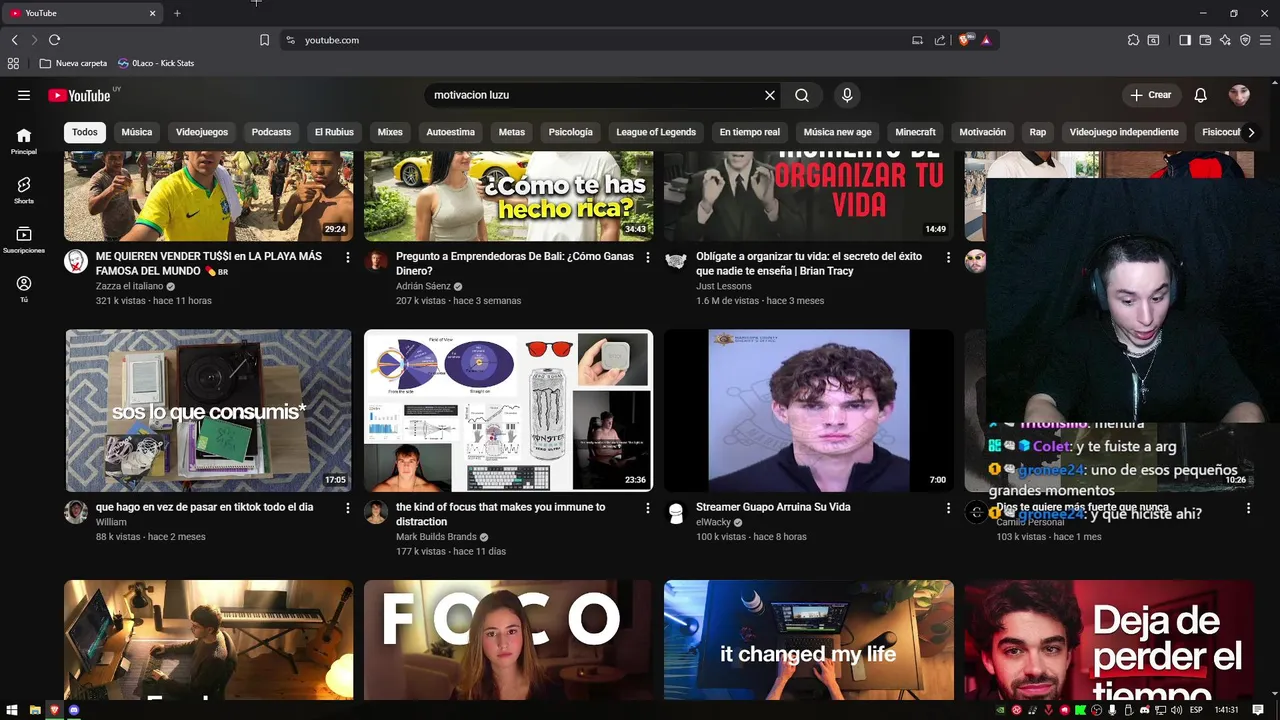Select the El Rubius filter chip
The width and height of the screenshot is (1280, 720).
point(334,132)
